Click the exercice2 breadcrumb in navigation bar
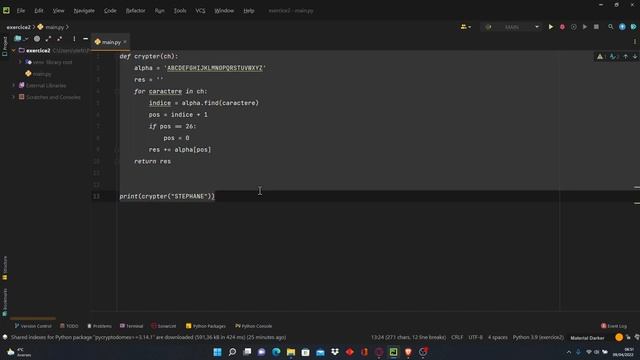This screenshot has width=640, height=360. click(x=18, y=27)
